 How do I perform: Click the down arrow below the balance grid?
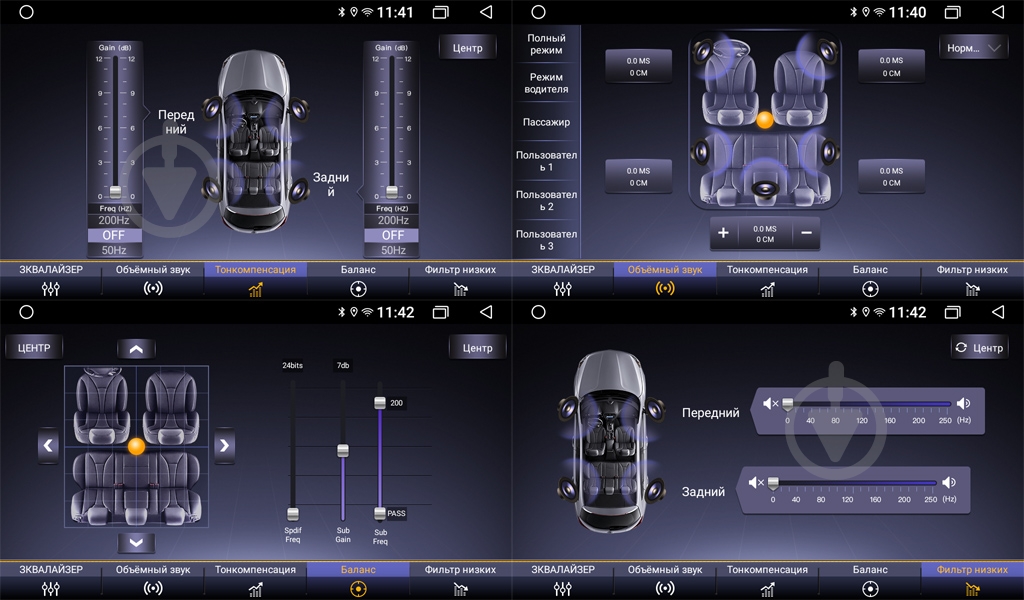(136, 542)
